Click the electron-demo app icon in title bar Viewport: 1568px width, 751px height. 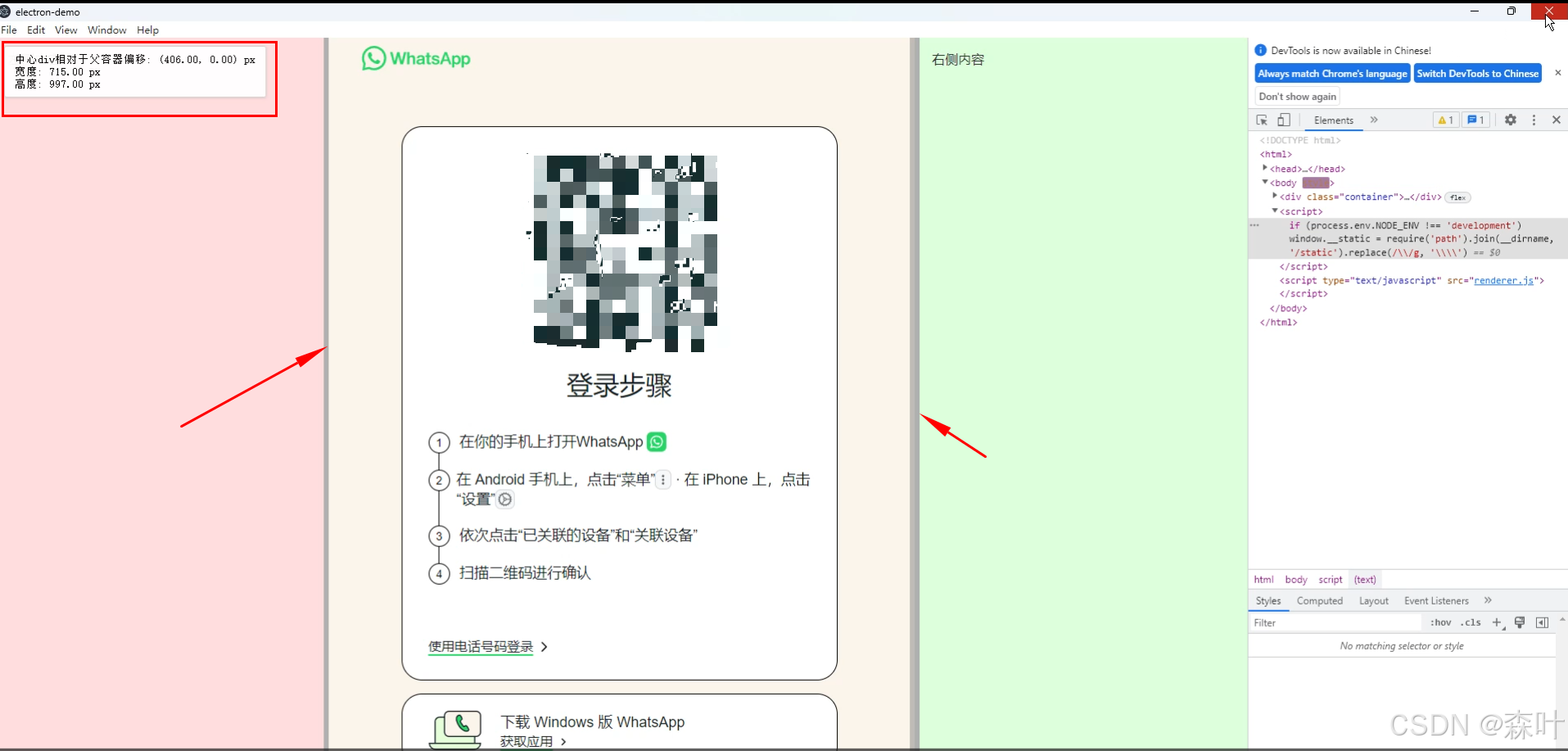tap(6, 11)
